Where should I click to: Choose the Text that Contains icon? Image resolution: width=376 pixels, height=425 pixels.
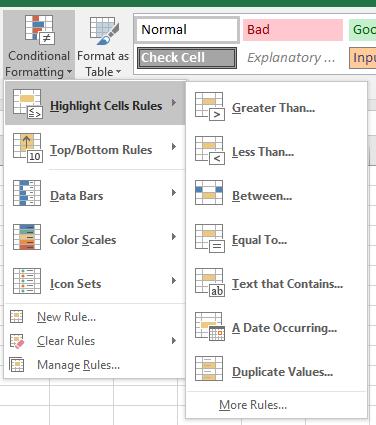click(210, 282)
